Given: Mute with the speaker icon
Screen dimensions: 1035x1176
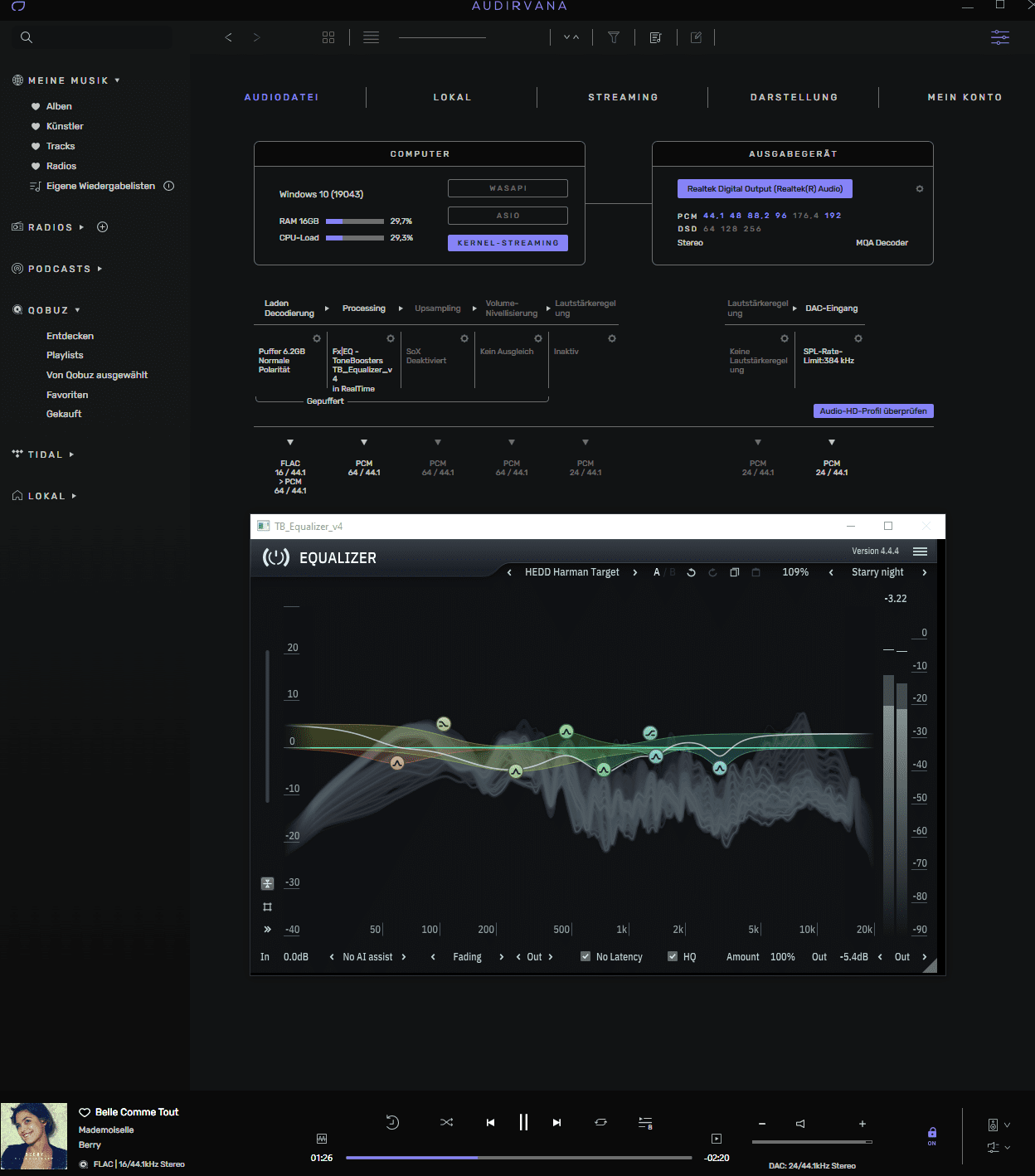Looking at the screenshot, I should tap(800, 1124).
